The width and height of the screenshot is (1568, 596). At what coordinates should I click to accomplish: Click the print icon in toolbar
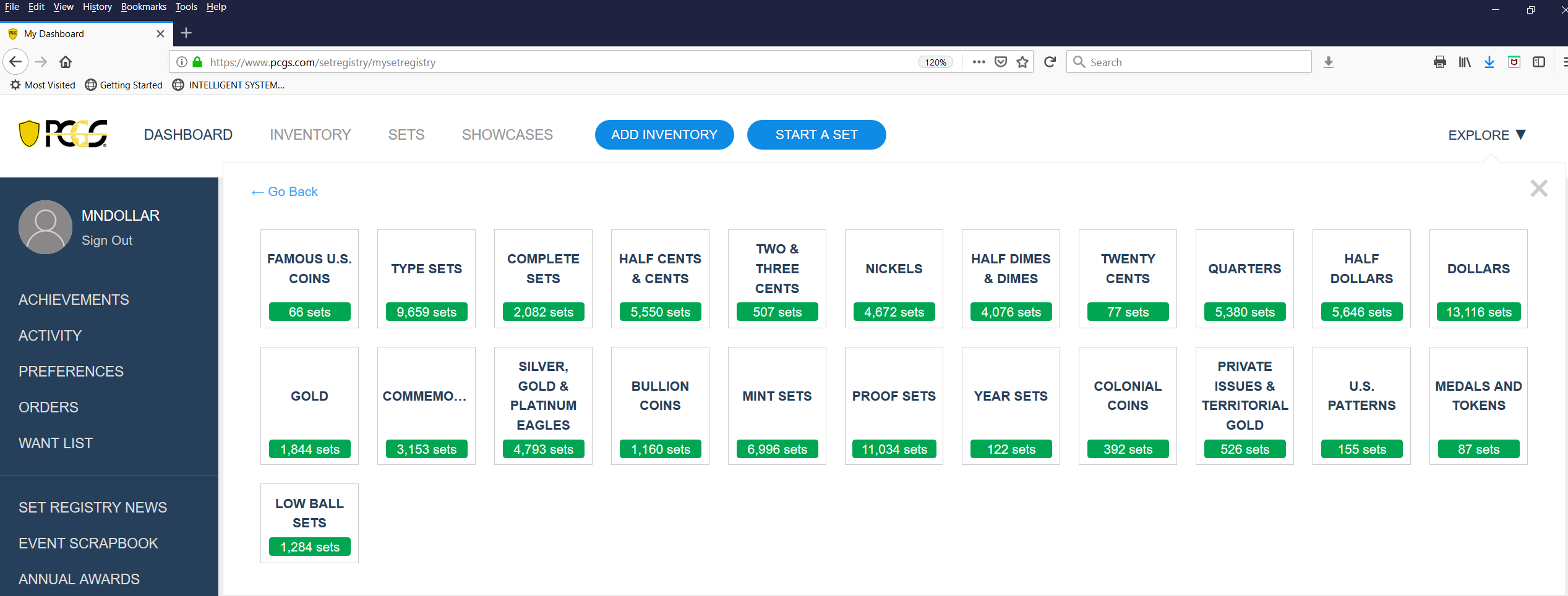1440,62
